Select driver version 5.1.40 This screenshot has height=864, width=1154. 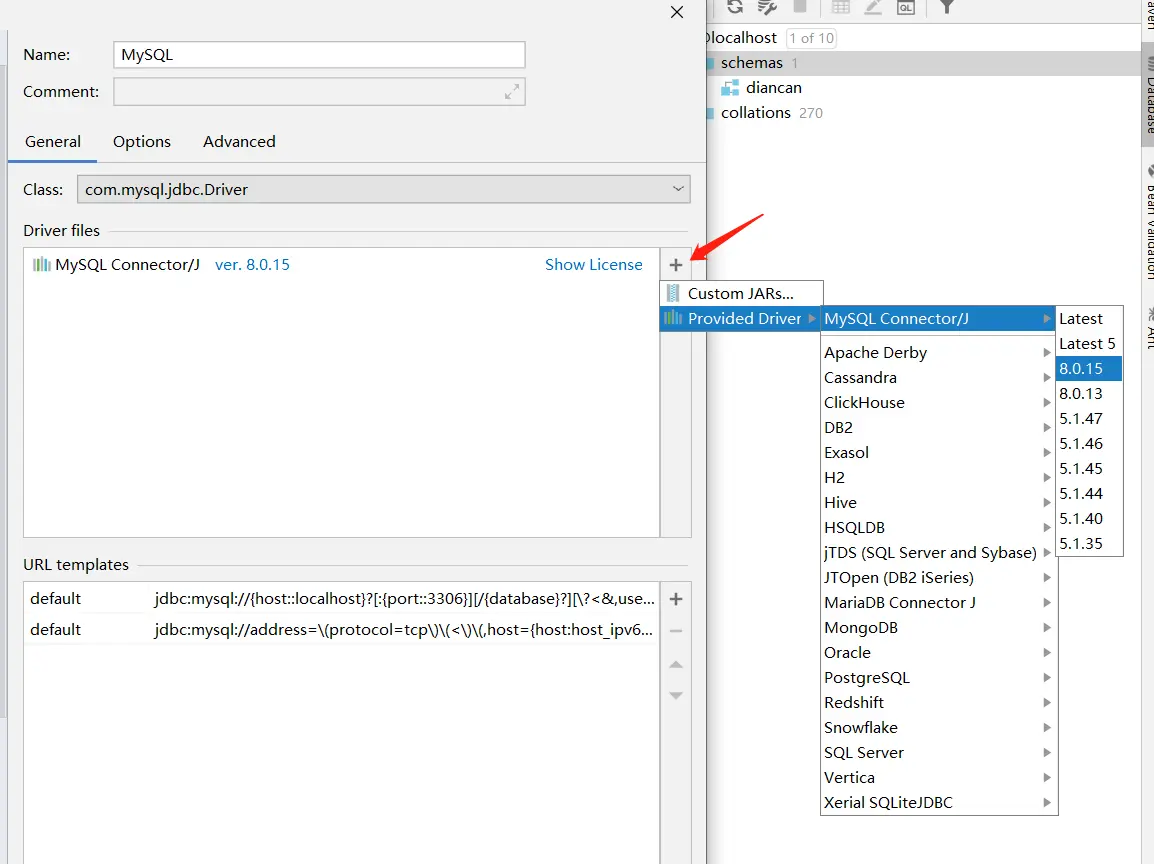pos(1089,519)
